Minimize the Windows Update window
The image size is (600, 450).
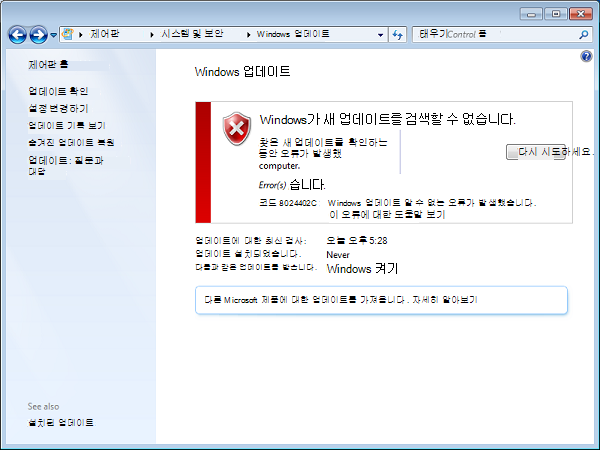[x=531, y=14]
